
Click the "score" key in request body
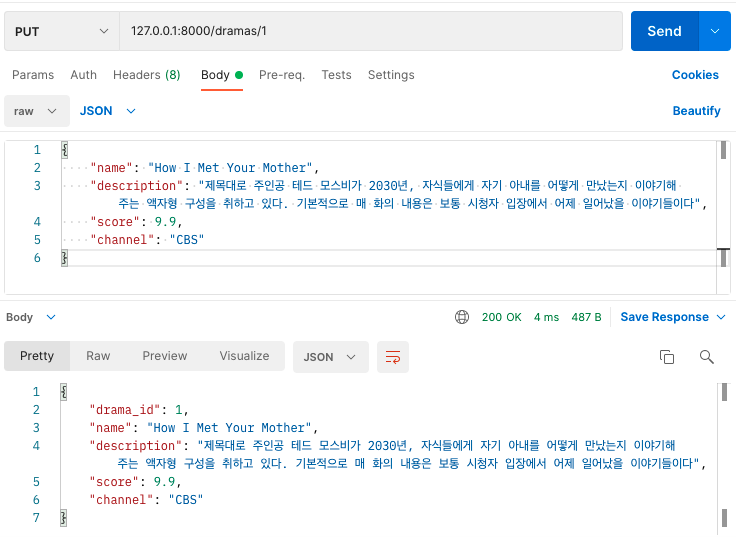pos(115,222)
